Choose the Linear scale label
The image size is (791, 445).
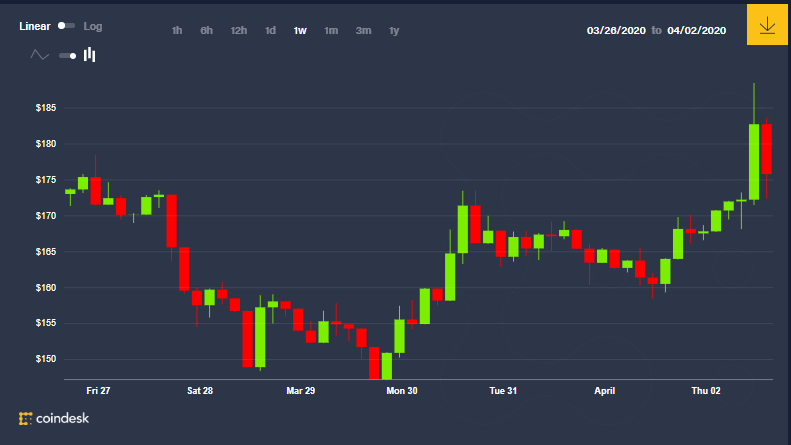(35, 26)
